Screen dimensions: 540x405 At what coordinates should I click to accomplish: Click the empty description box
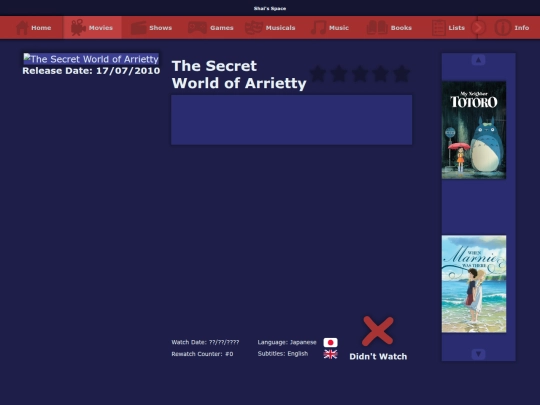[291, 120]
